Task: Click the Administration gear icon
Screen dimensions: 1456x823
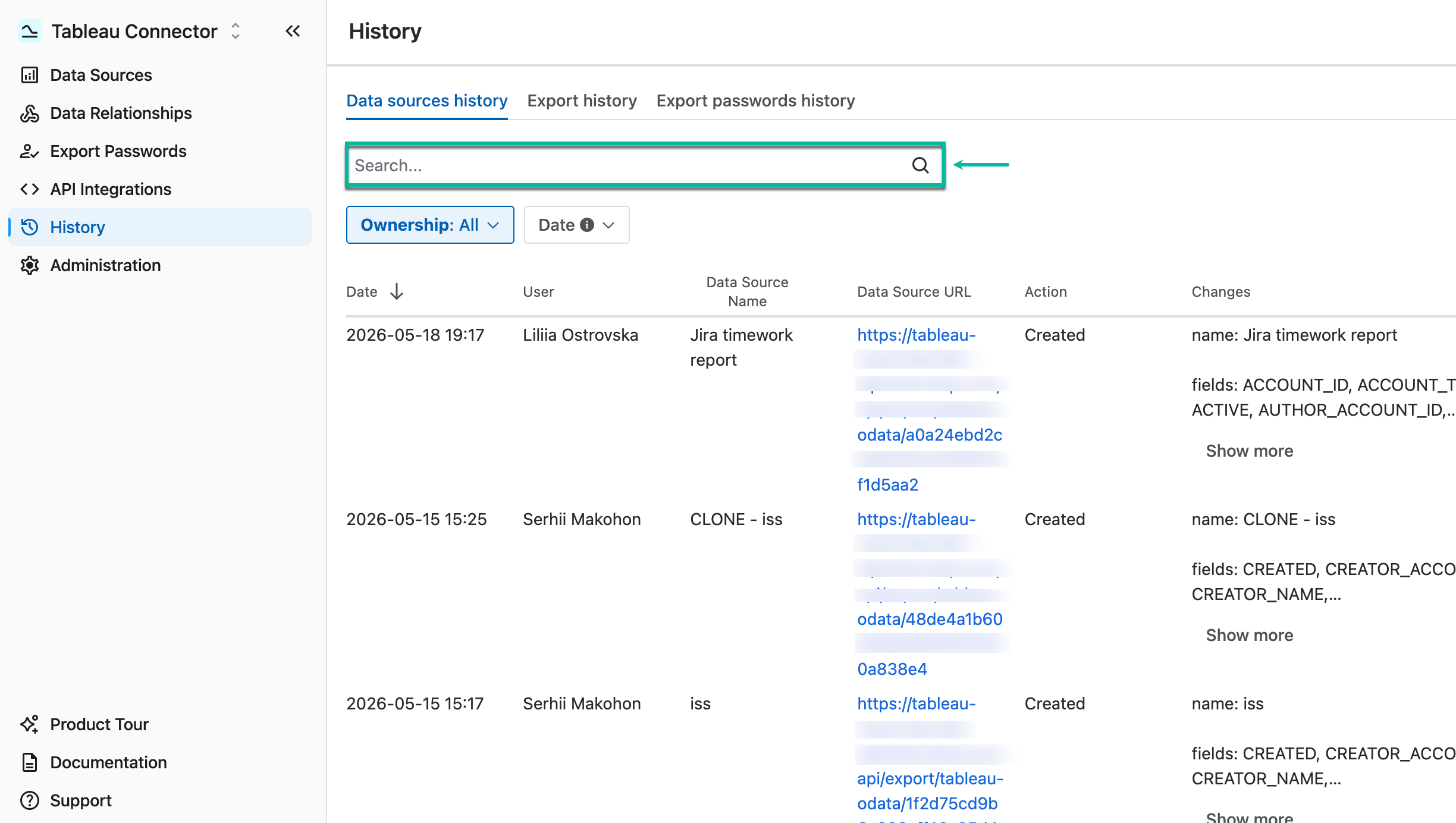Action: [30, 265]
